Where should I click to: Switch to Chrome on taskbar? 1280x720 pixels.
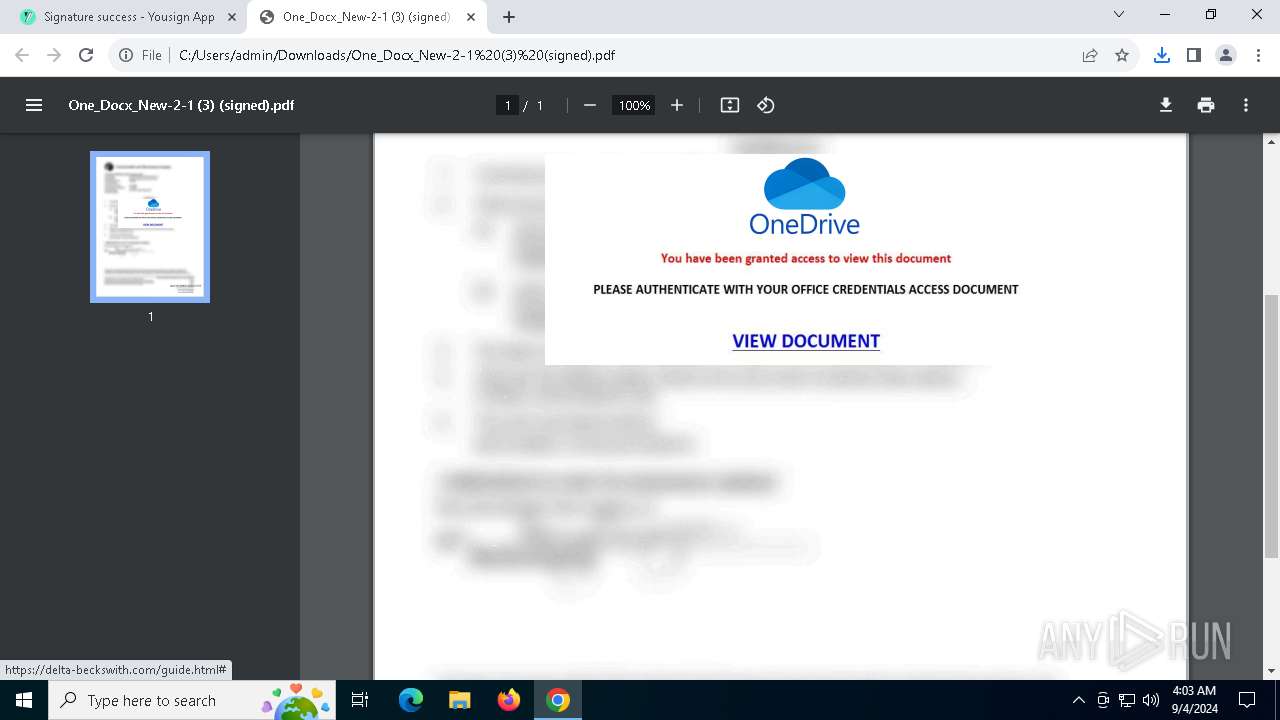558,700
